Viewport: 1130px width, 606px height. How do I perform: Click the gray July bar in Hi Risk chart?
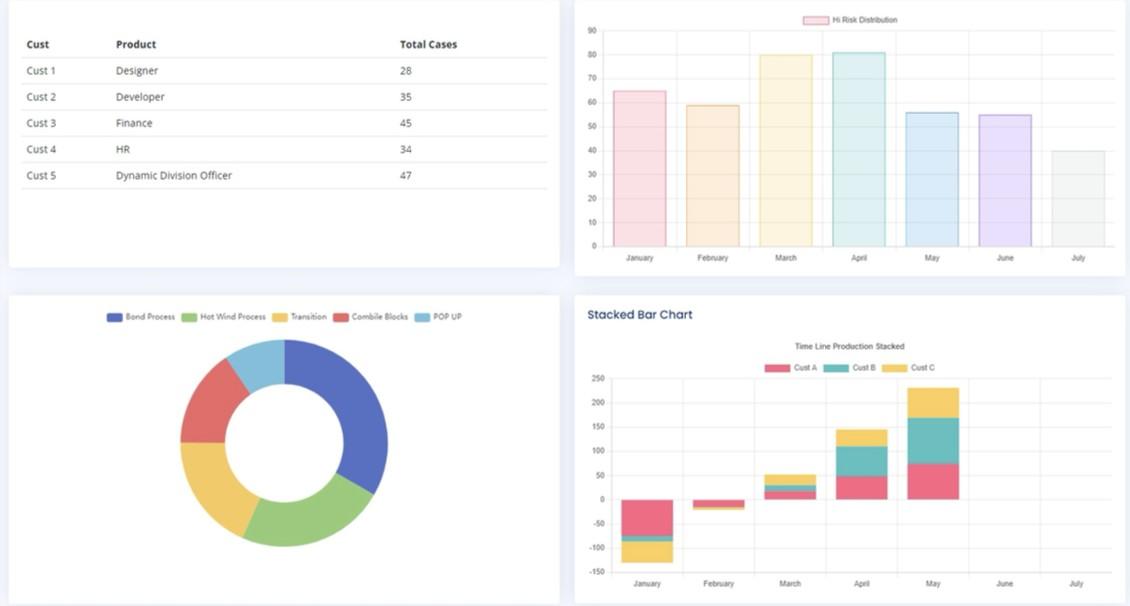click(1077, 198)
